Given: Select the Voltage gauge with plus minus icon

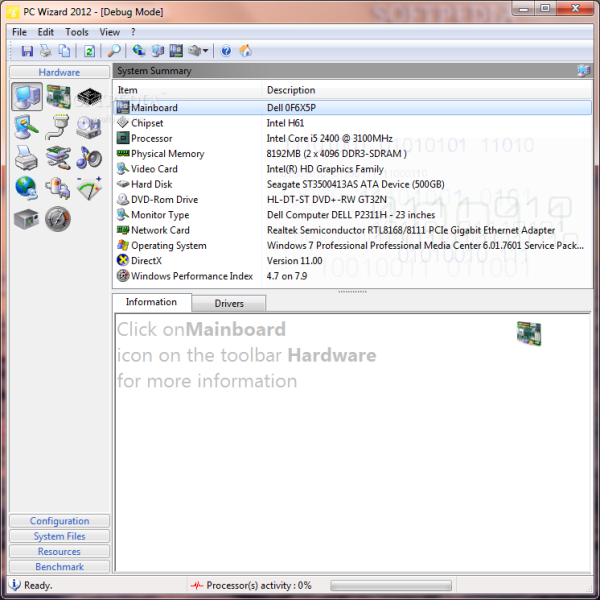Looking at the screenshot, I should click(x=89, y=188).
